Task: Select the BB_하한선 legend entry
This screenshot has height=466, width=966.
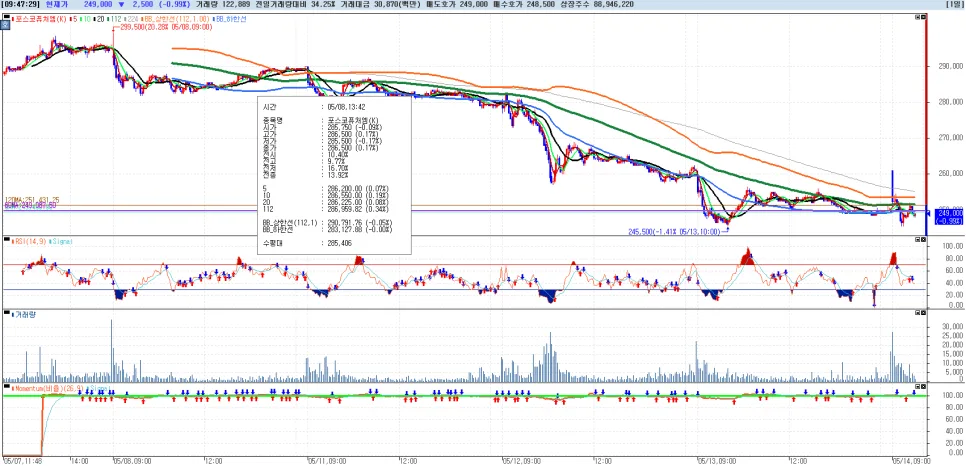Action: [231, 19]
